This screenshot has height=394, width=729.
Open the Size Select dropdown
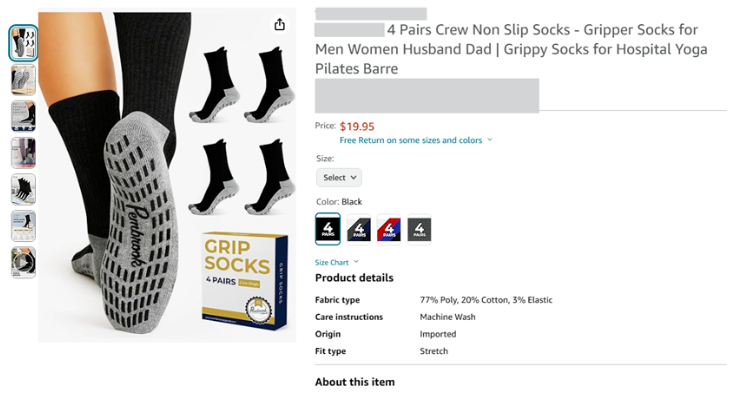pos(339,177)
